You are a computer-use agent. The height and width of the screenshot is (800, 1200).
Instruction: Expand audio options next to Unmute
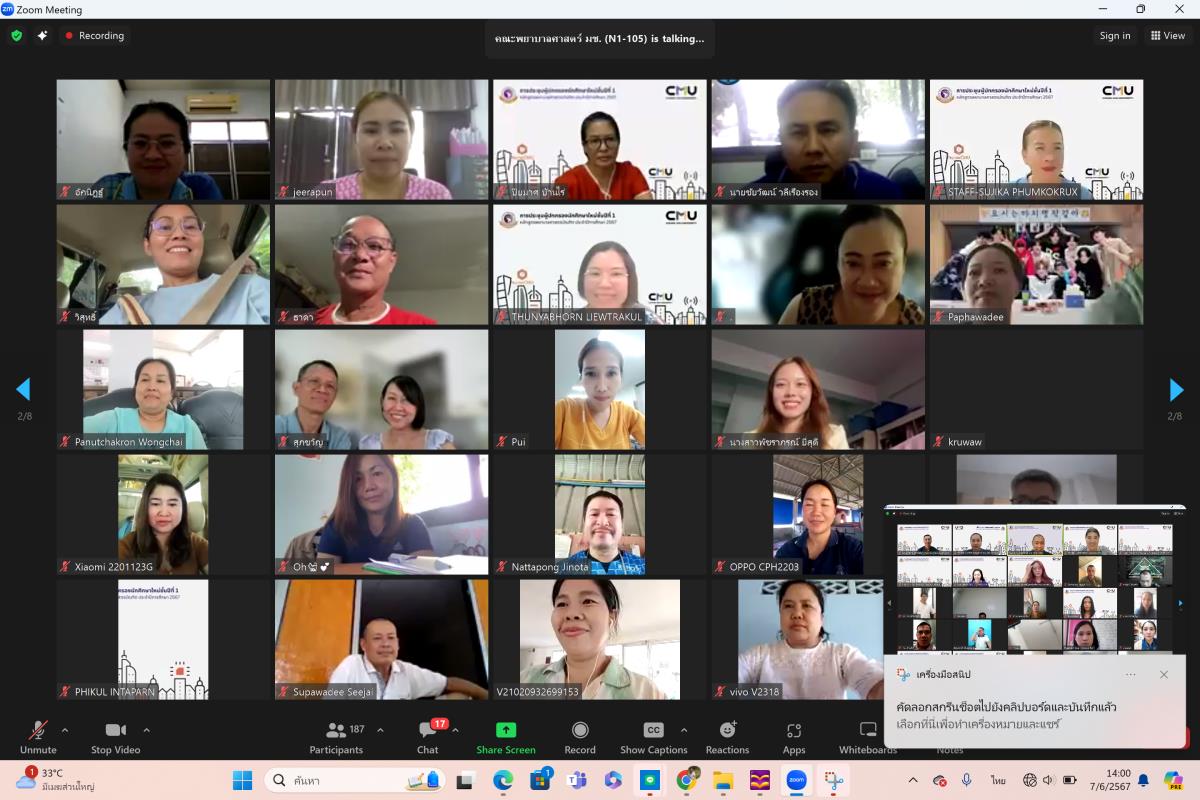tap(65, 730)
